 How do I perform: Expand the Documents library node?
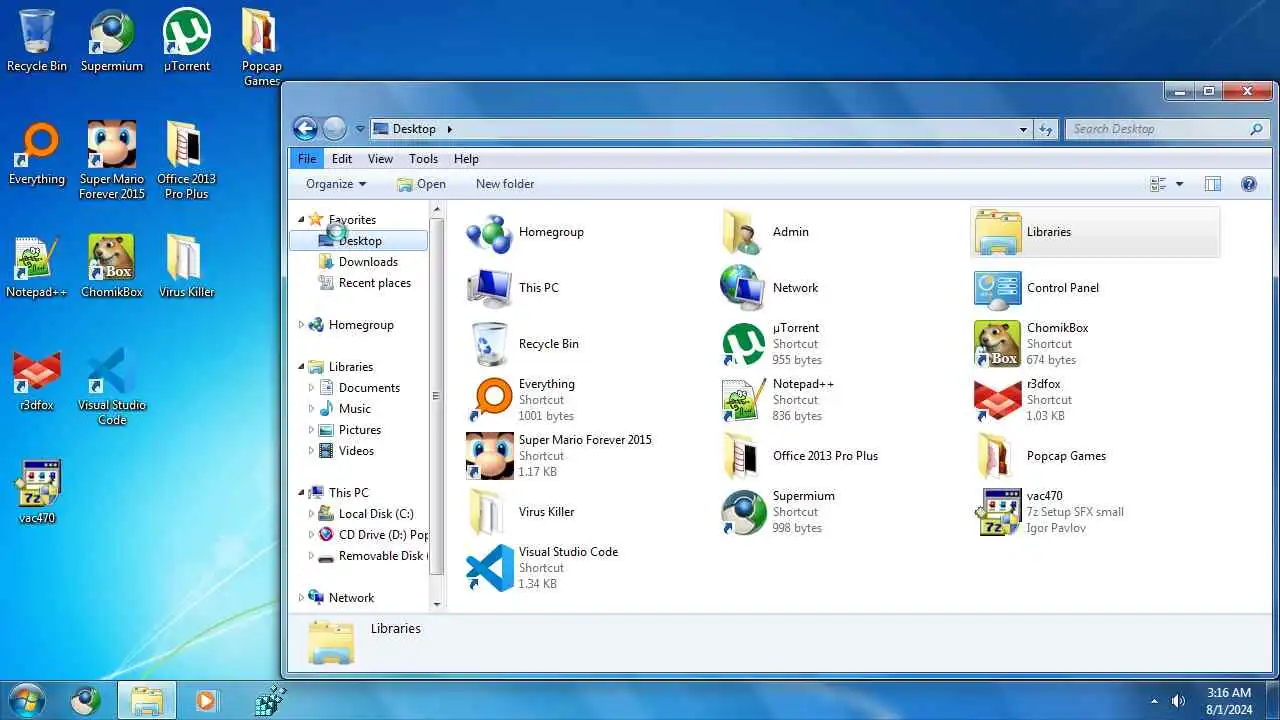(311, 388)
